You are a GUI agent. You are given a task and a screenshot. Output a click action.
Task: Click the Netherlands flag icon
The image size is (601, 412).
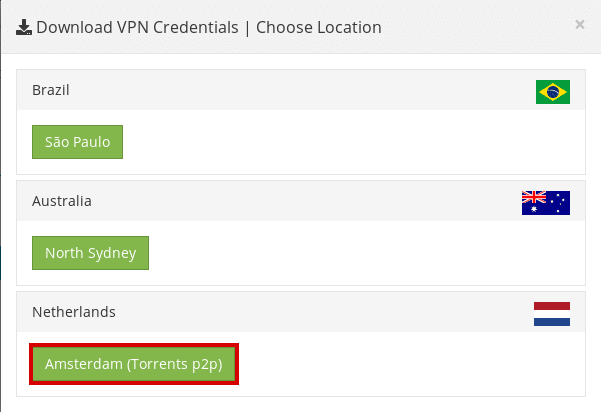tap(552, 314)
